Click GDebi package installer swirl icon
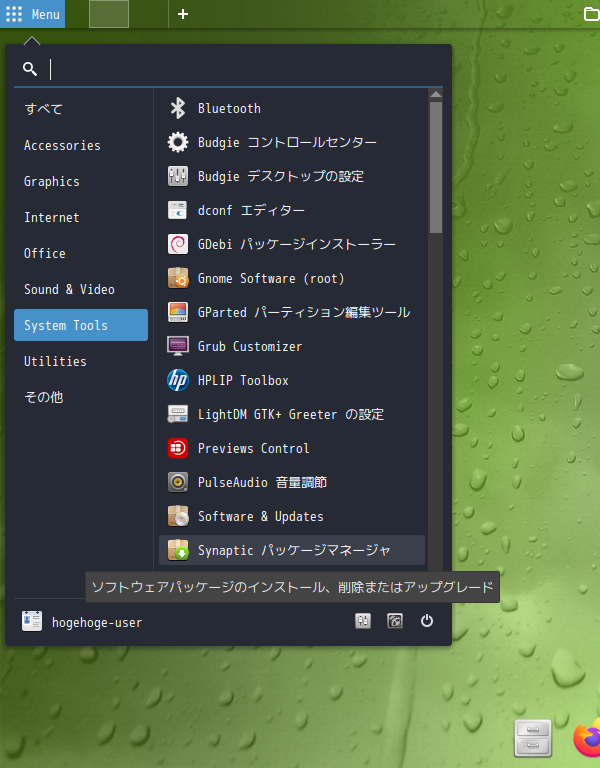The height and width of the screenshot is (768, 600). pos(177,244)
